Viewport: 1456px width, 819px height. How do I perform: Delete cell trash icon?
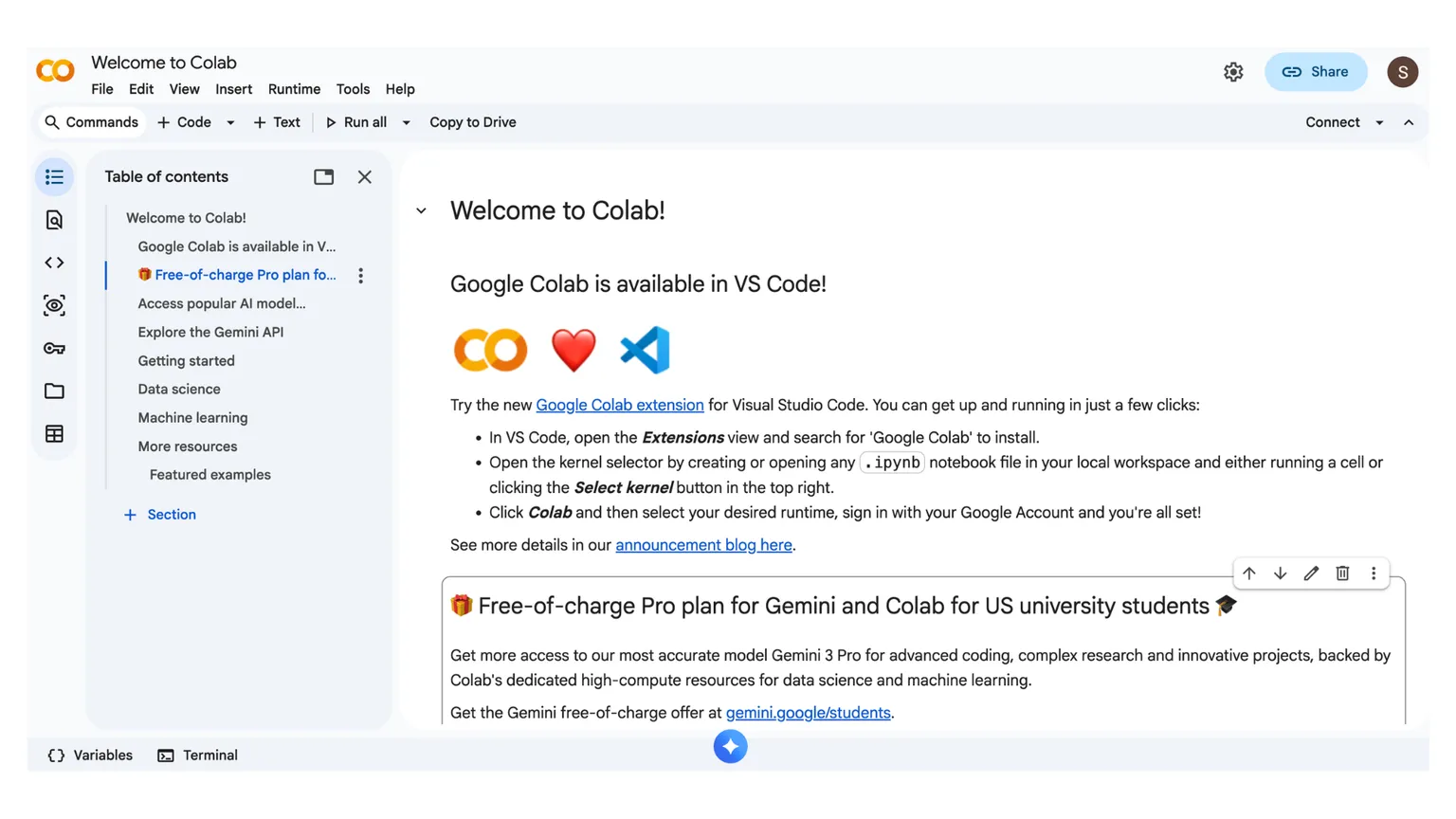click(x=1342, y=573)
